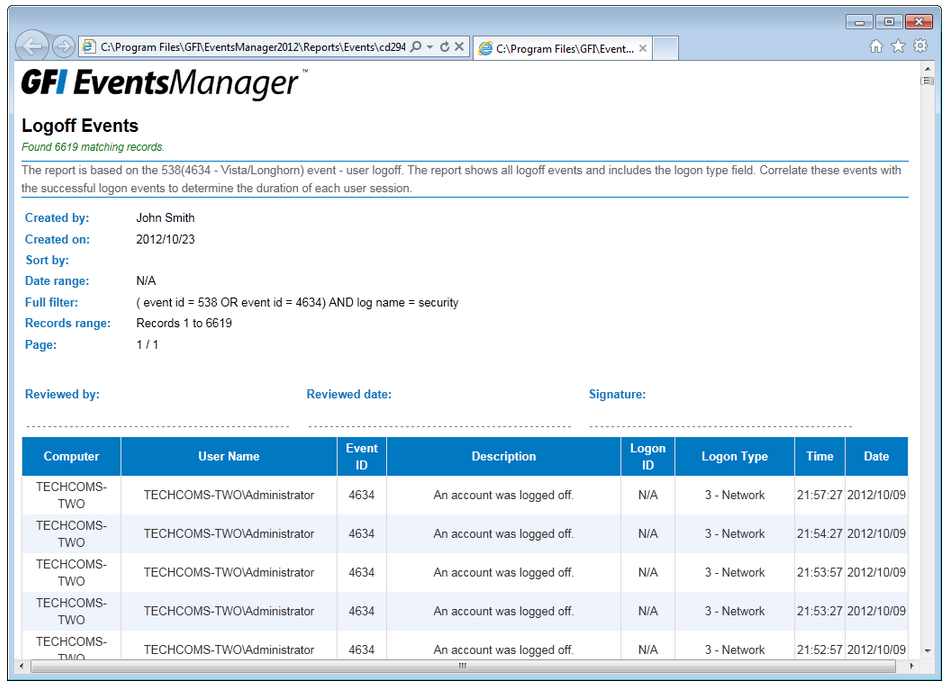Click "3 - Network" in the 21:53:27 row
Screen dimensions: 948x686
(735, 611)
